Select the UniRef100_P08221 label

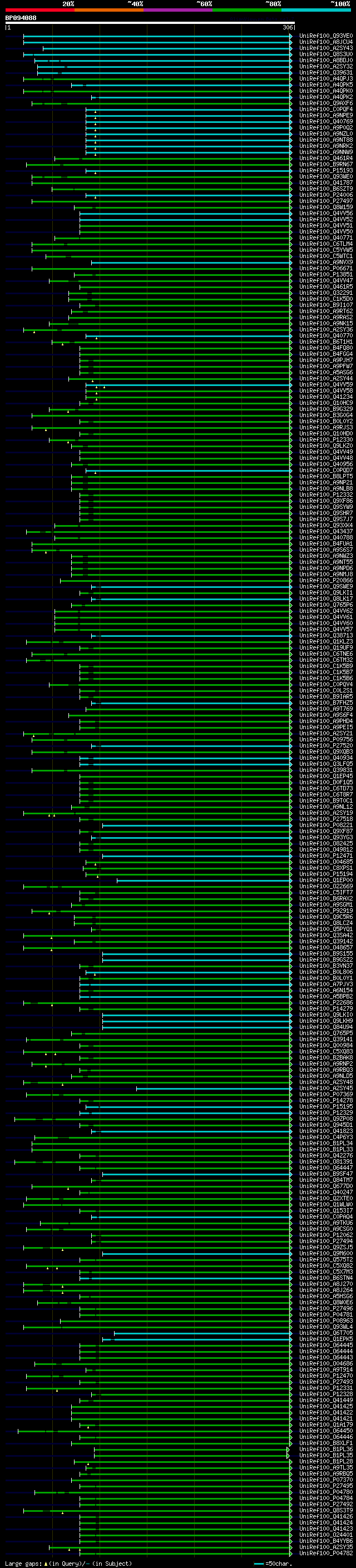click(x=326, y=825)
